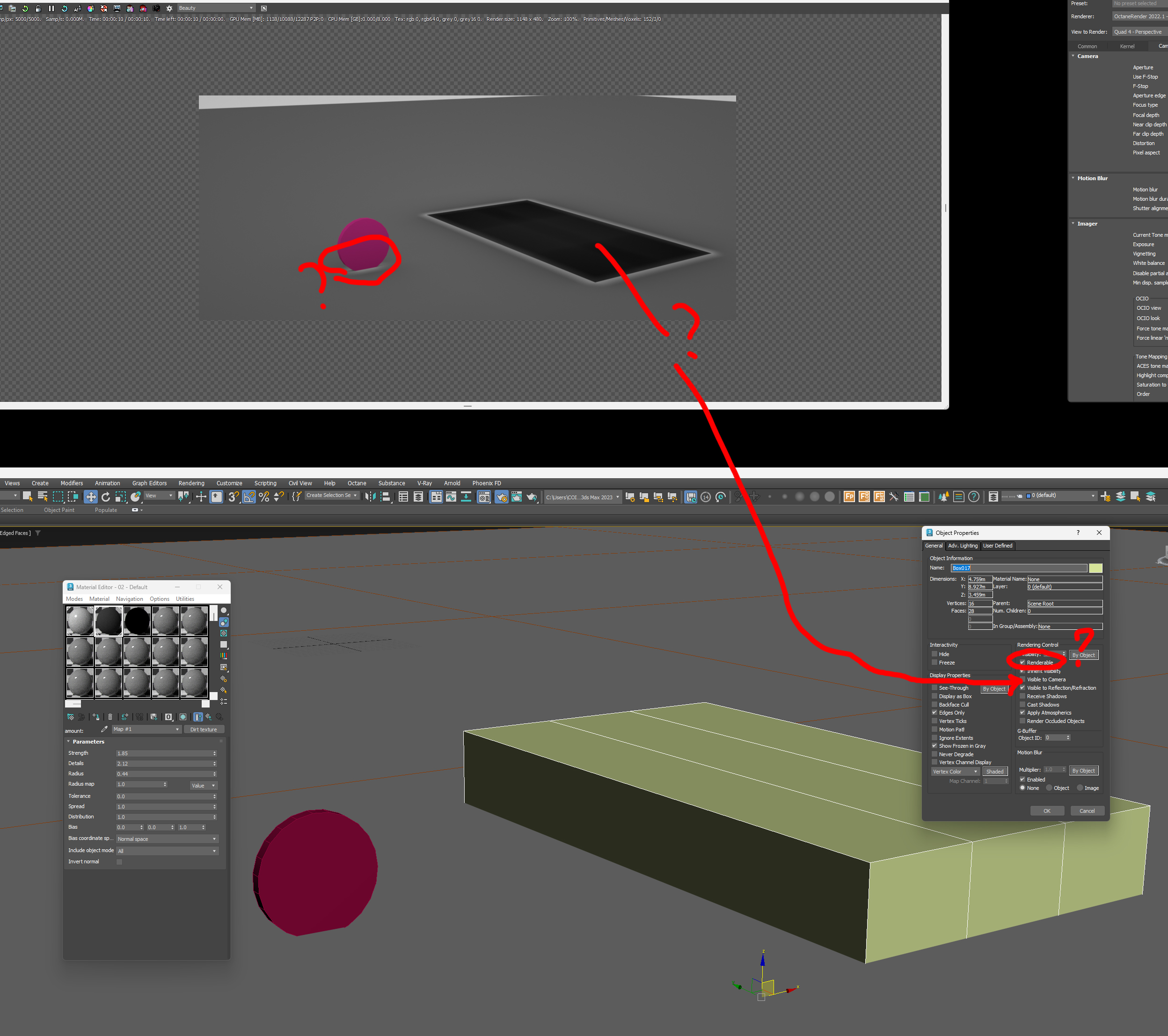
Task: Click the Select by Name icon
Action: tap(43, 497)
